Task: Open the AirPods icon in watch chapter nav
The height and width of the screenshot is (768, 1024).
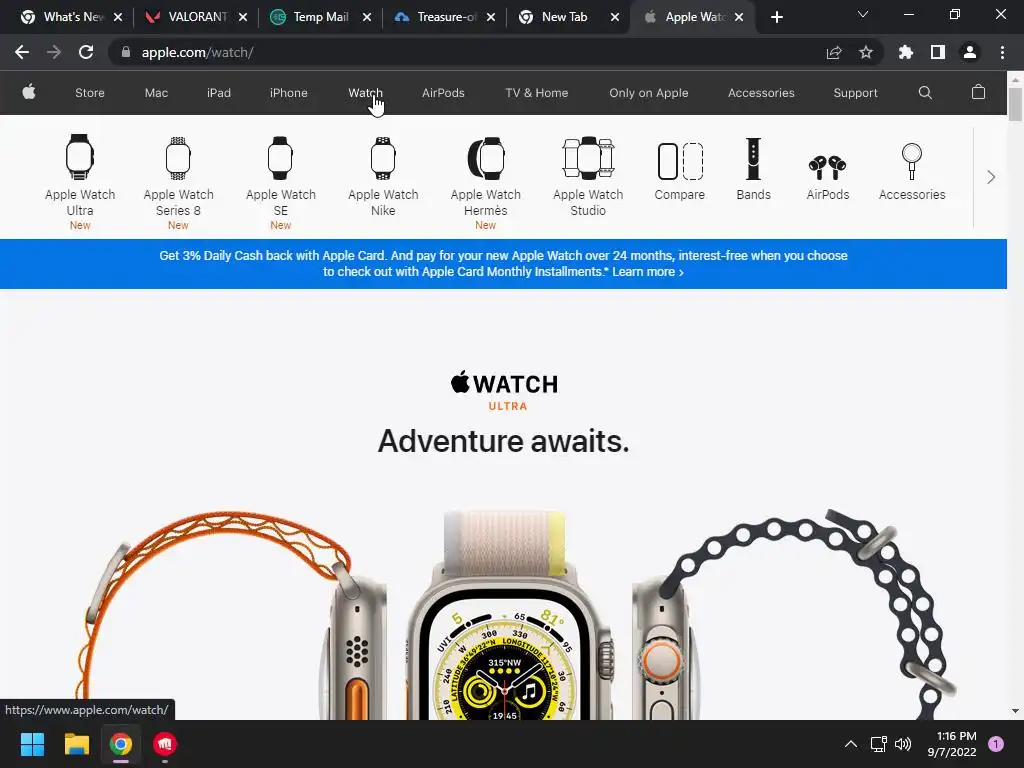Action: click(827, 167)
